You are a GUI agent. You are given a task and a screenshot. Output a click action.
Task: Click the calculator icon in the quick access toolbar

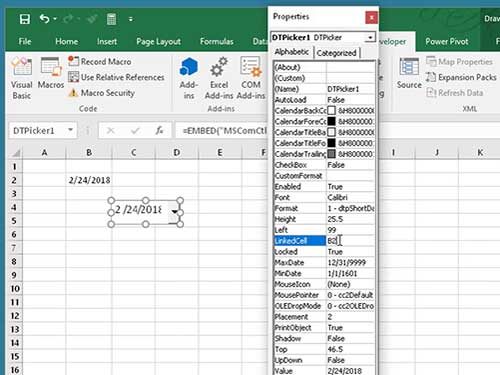[111, 19]
